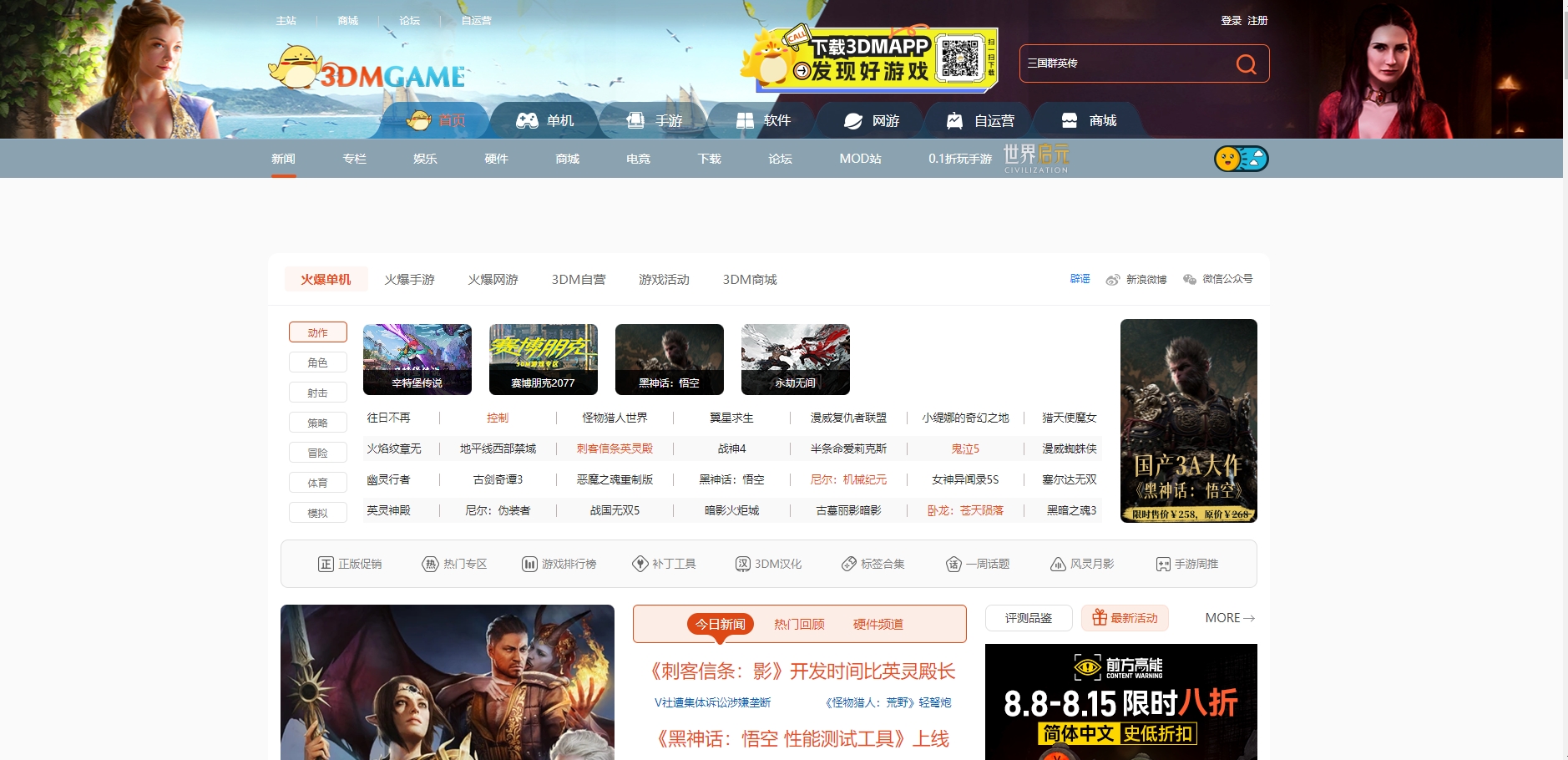1568x760 pixels.
Task: Select the 冒险 genre filter
Action: point(318,453)
